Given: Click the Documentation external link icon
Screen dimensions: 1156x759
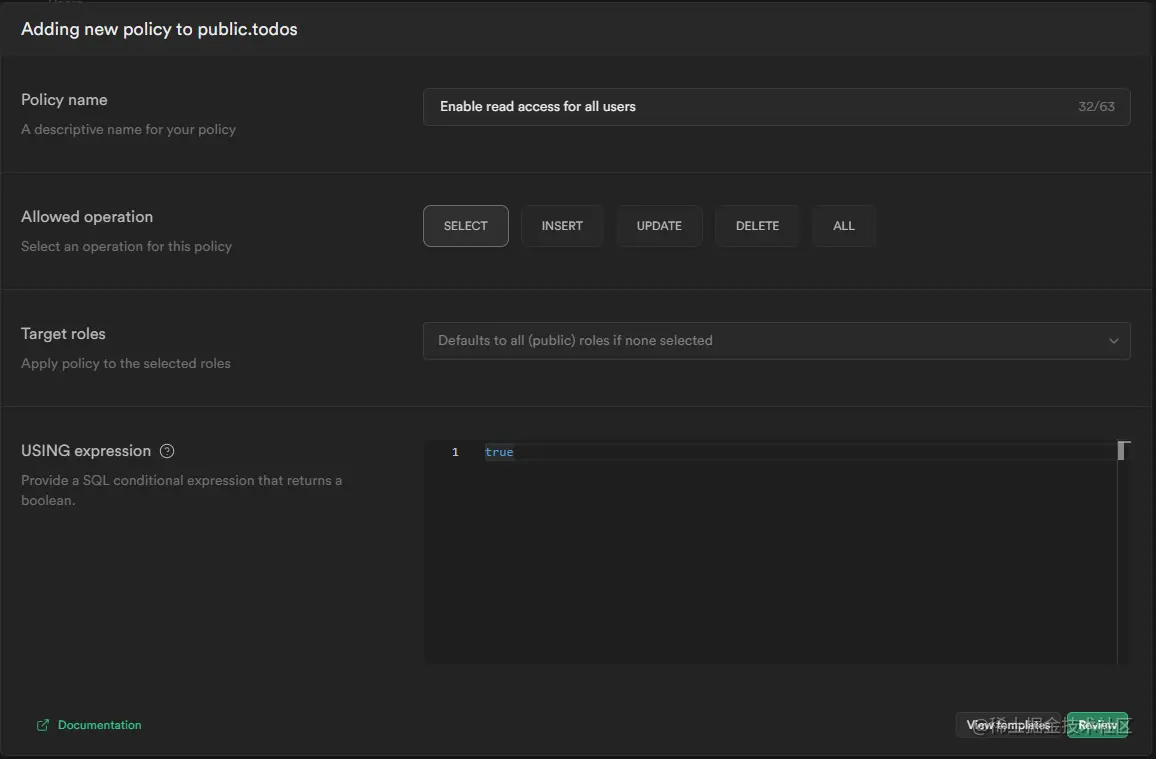Looking at the screenshot, I should click(43, 725).
